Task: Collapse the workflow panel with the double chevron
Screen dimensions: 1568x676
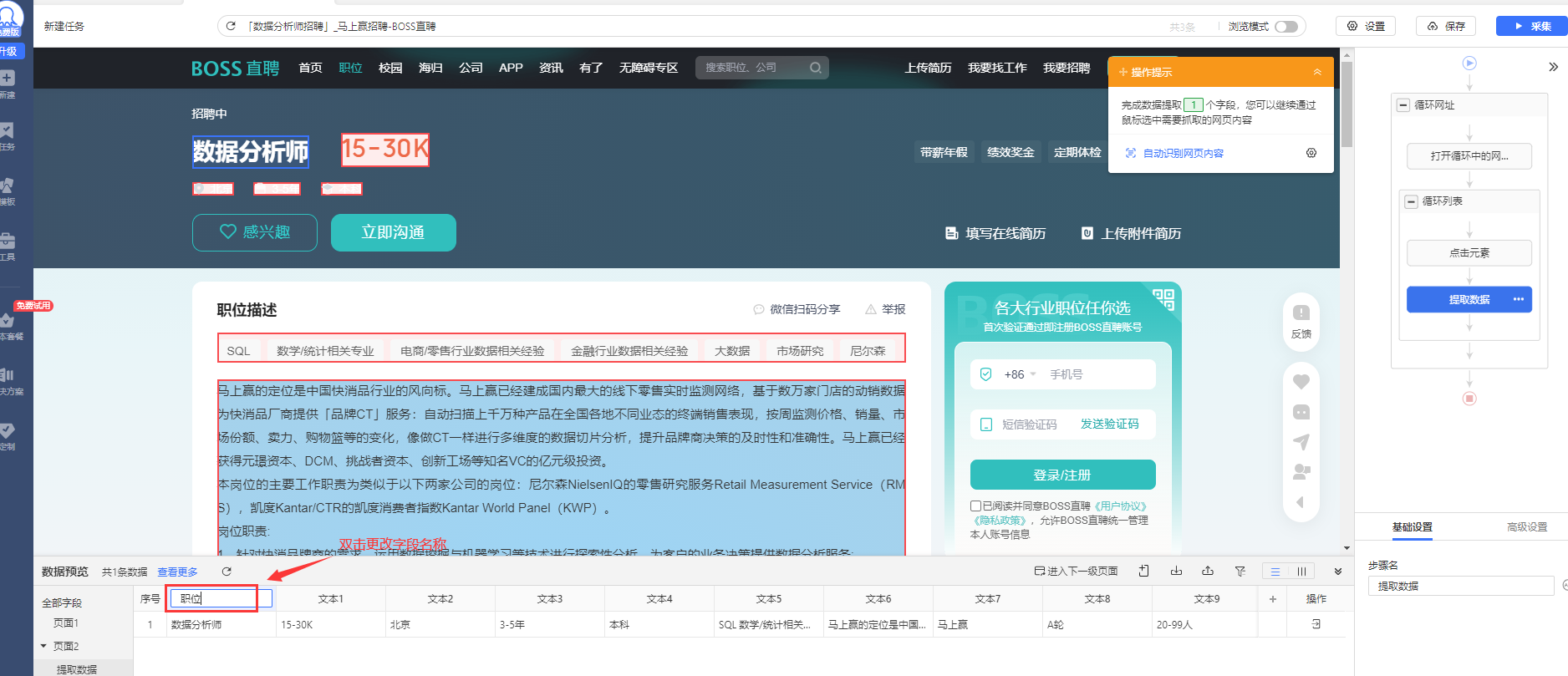Action: pyautogui.click(x=1553, y=67)
